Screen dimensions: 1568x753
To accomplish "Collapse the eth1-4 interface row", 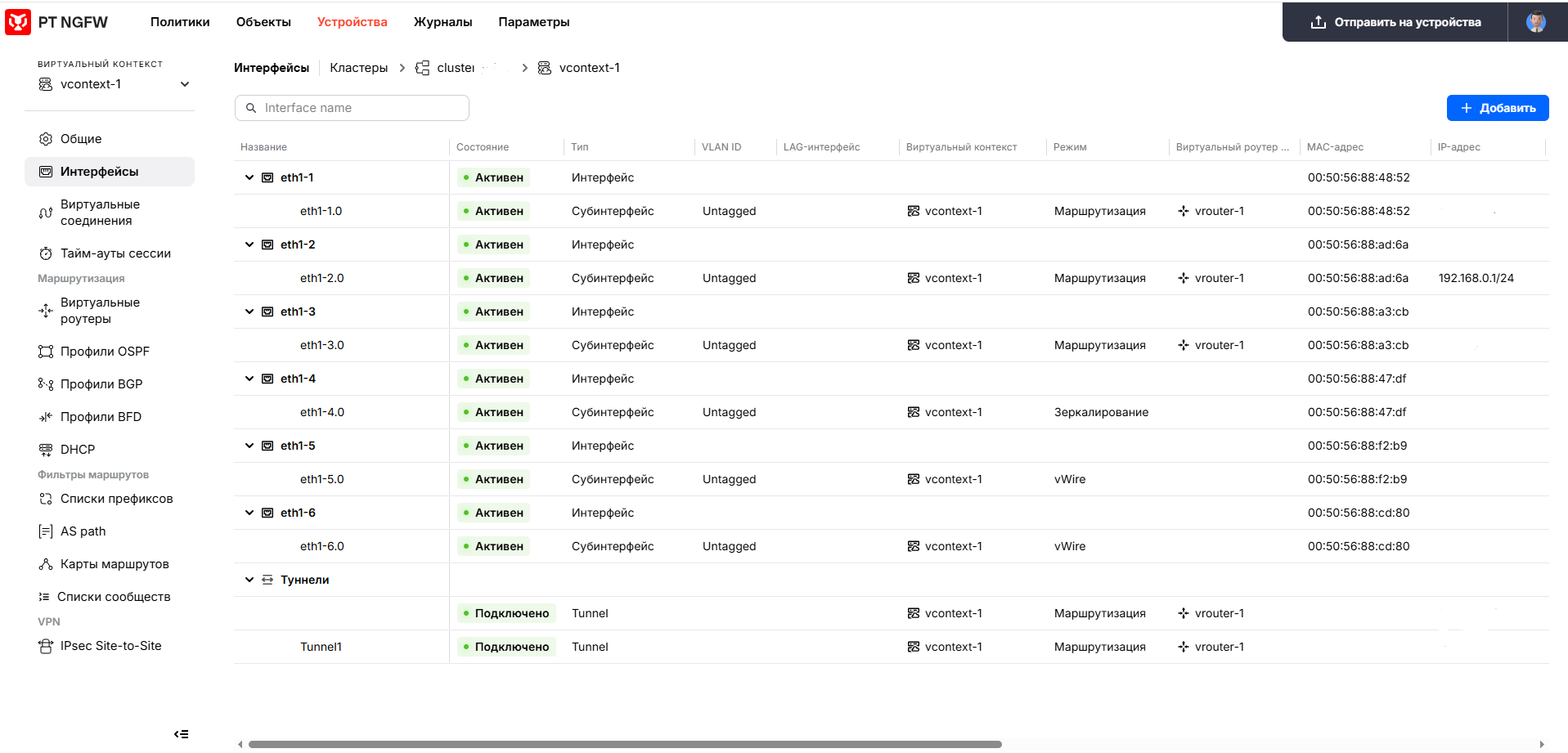I will 249,379.
